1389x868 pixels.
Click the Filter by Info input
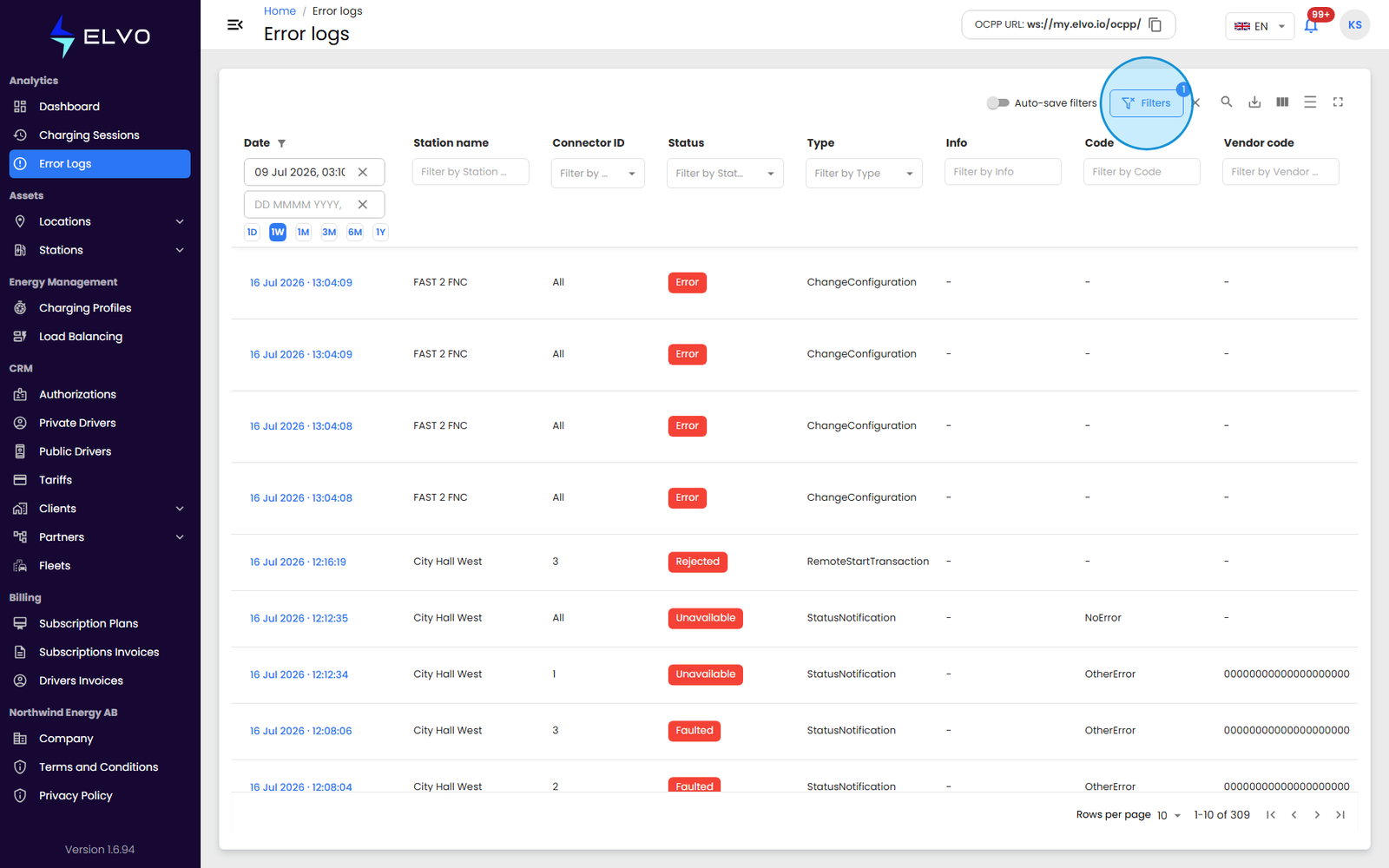[1003, 172]
